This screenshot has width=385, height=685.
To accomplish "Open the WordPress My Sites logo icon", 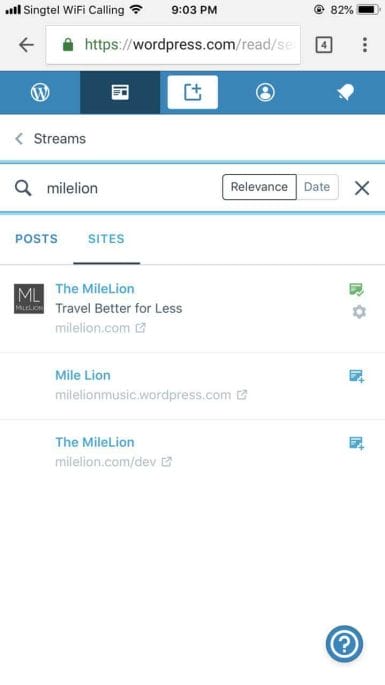I will click(x=40, y=92).
